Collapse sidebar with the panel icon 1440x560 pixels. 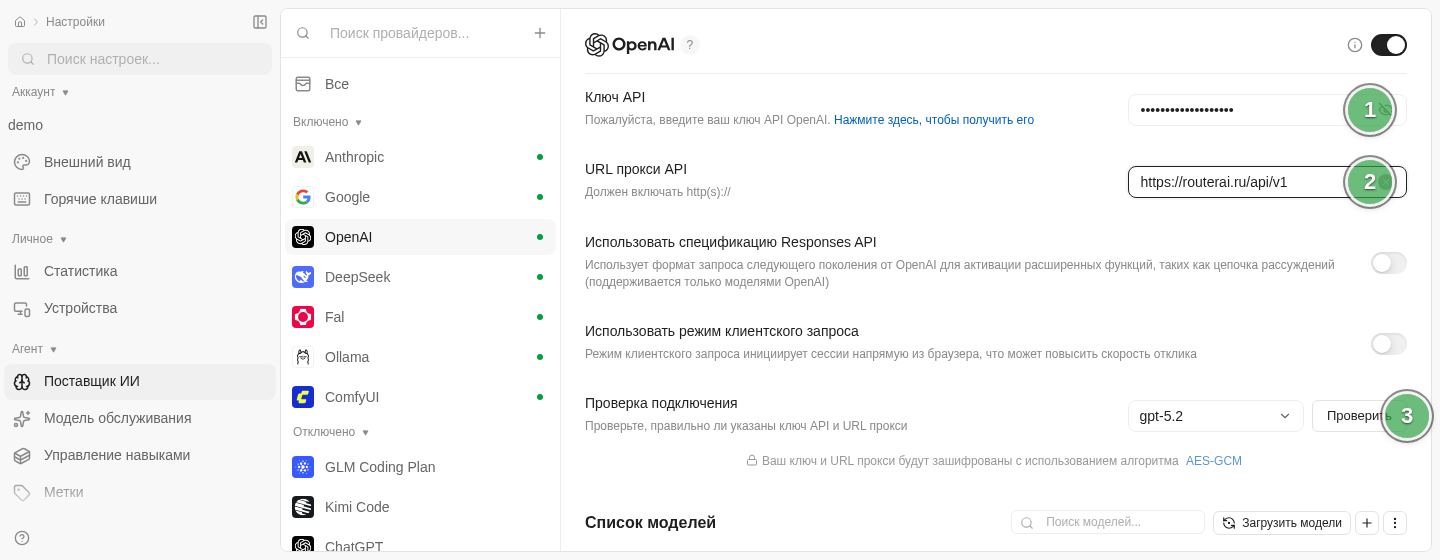point(260,22)
